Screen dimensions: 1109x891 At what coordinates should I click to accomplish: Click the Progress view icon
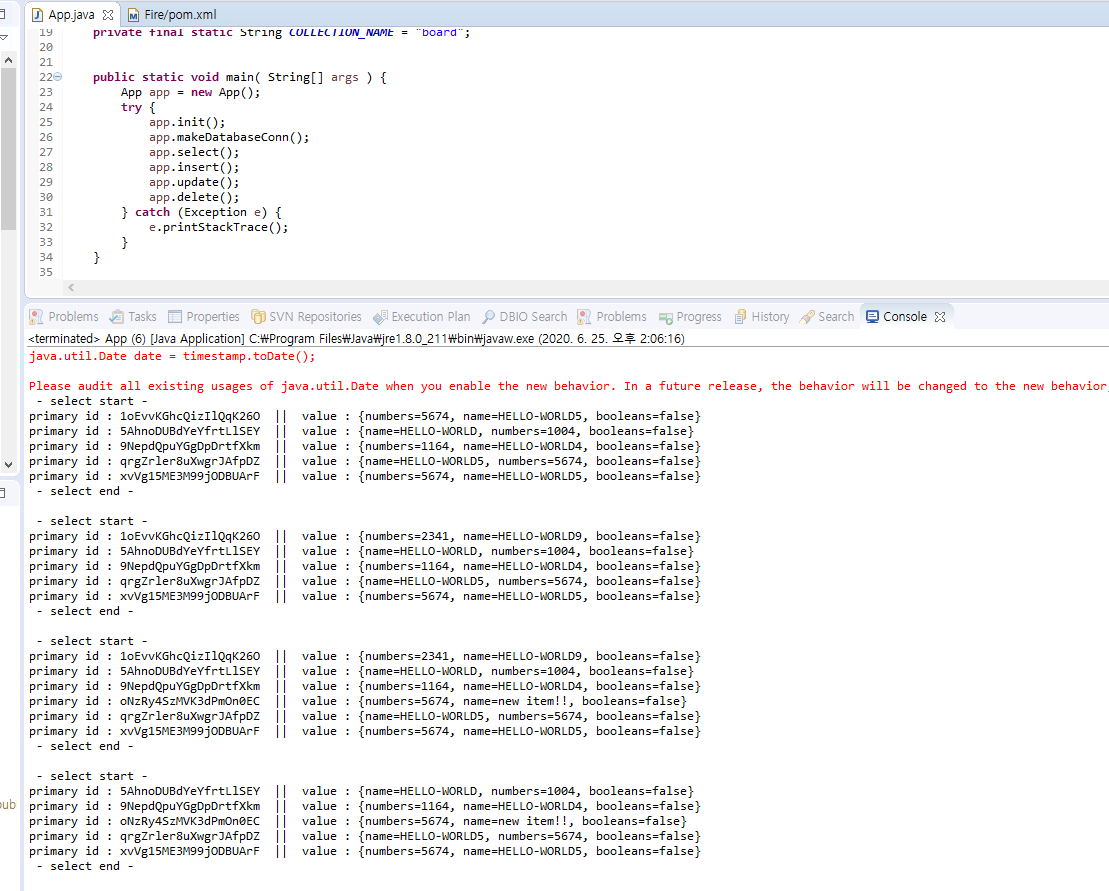pyautogui.click(x=666, y=318)
